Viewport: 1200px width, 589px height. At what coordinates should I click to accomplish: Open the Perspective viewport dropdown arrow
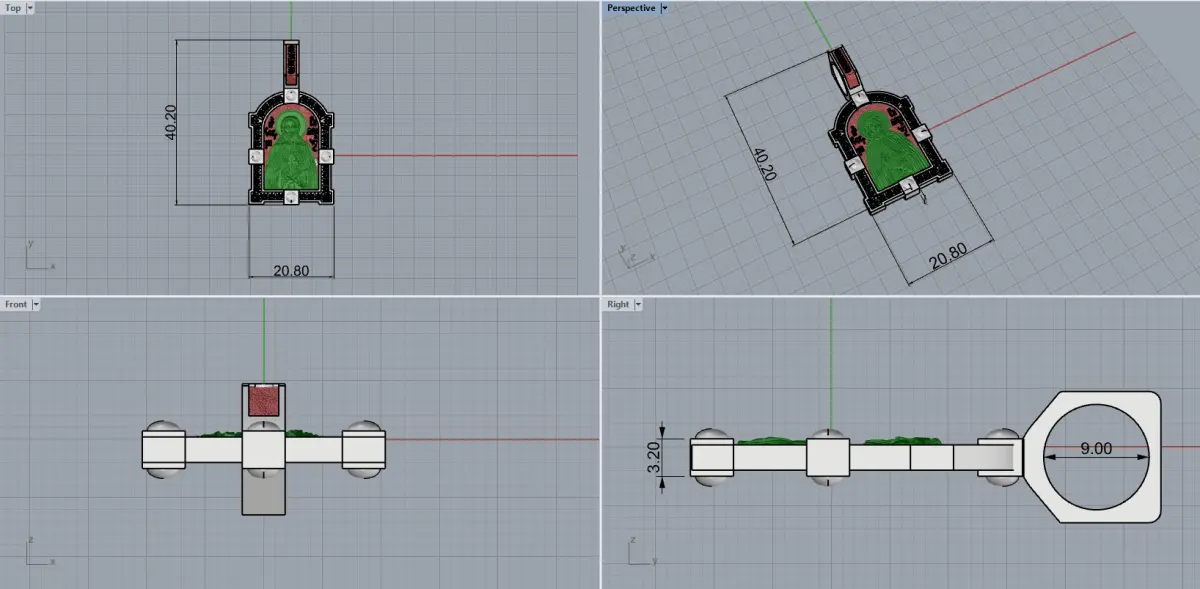664,7
